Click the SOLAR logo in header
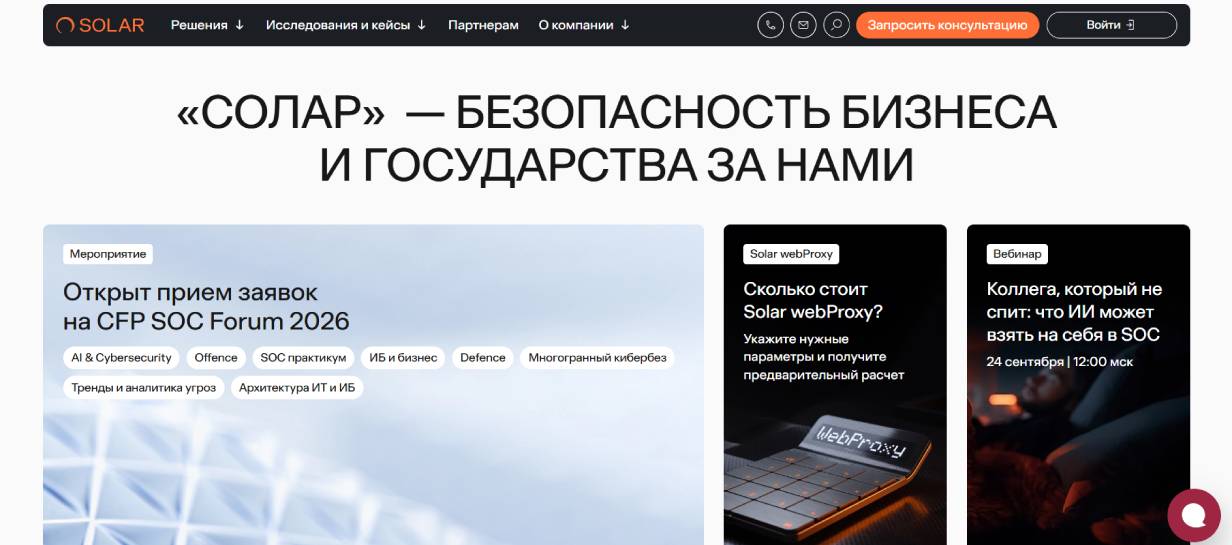Viewport: 1232px width, 545px height. pos(100,25)
